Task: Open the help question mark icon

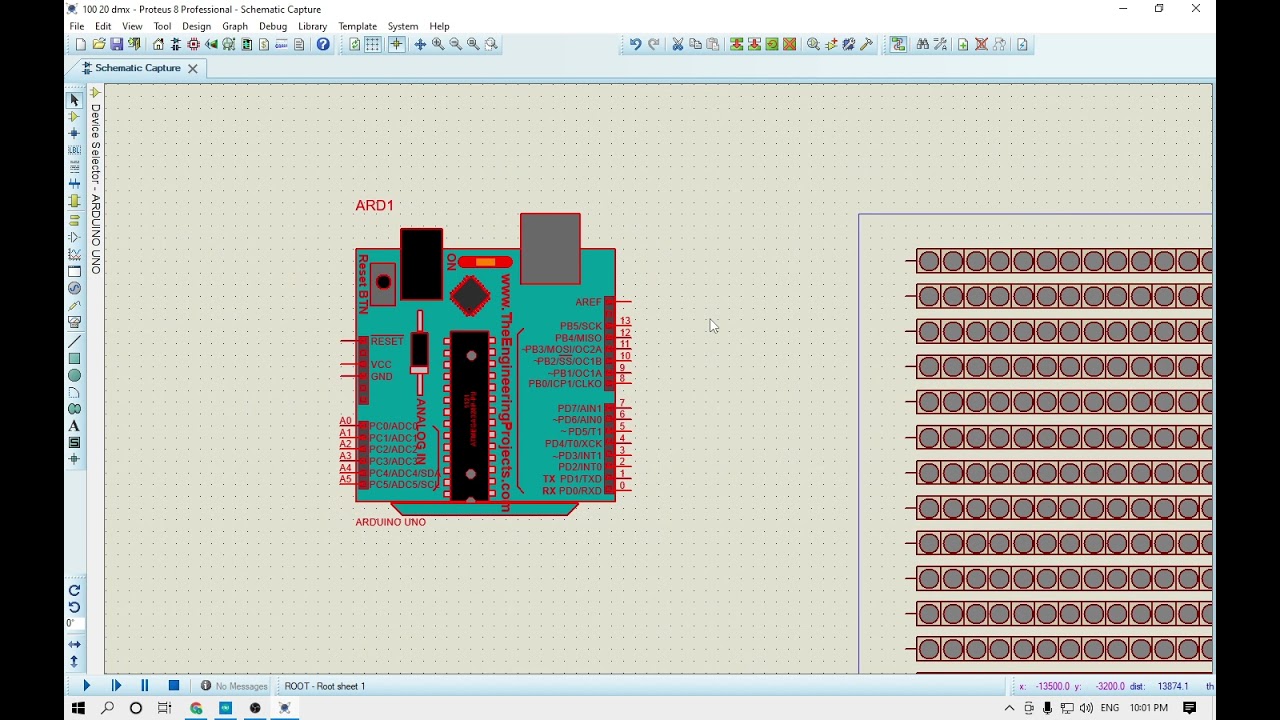Action: click(323, 44)
